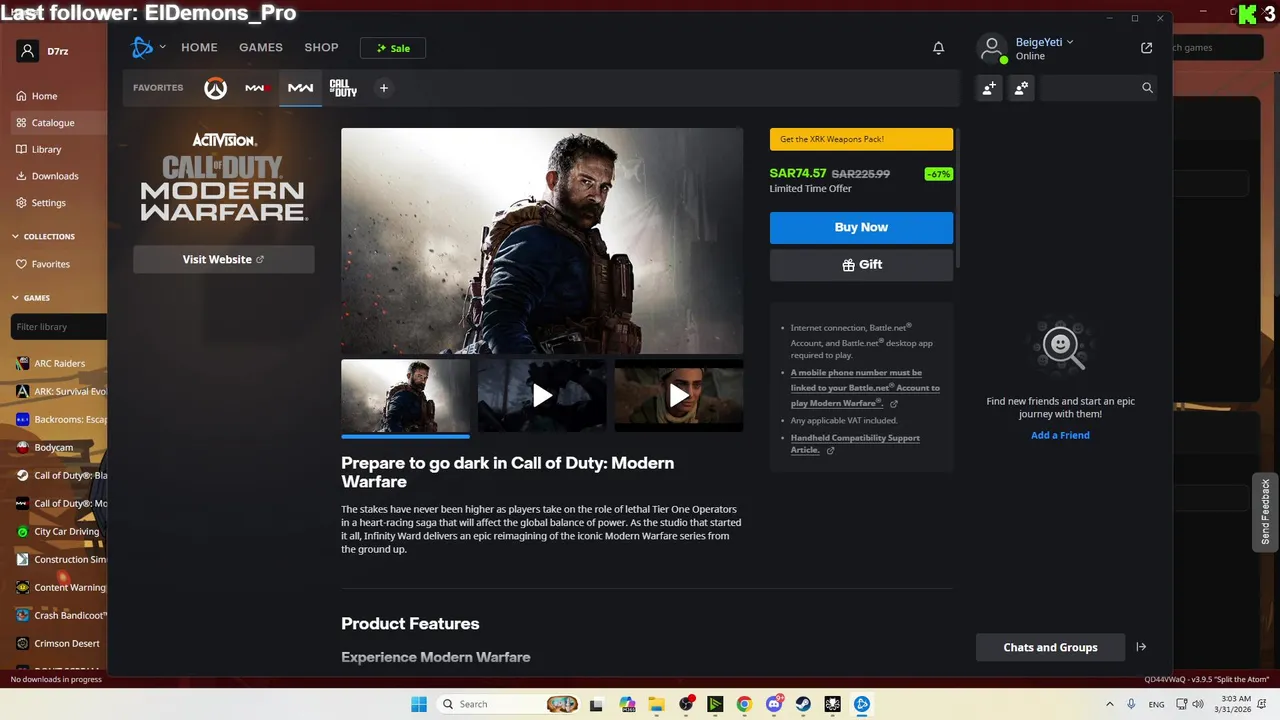This screenshot has width=1280, height=720.
Task: Click the green Sale button
Action: [393, 48]
